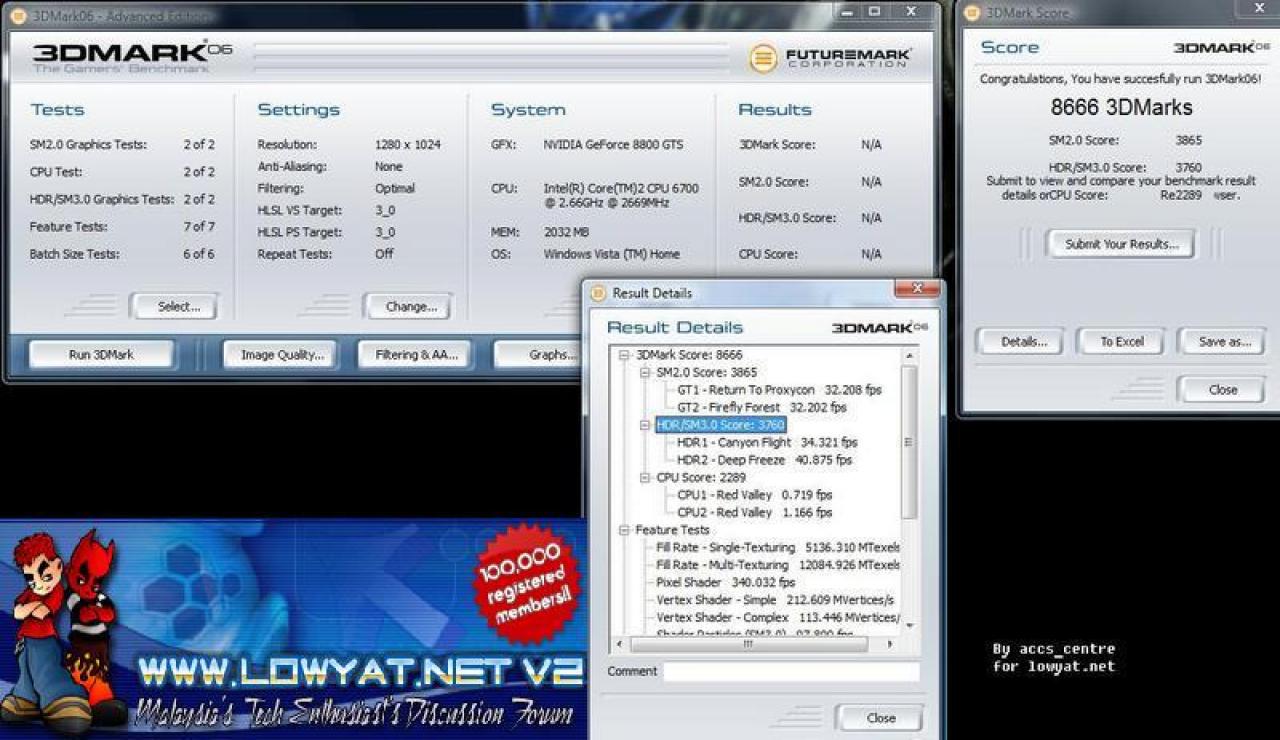Collapse the CPU Score: 2289 node
This screenshot has height=740, width=1280.
click(x=645, y=478)
